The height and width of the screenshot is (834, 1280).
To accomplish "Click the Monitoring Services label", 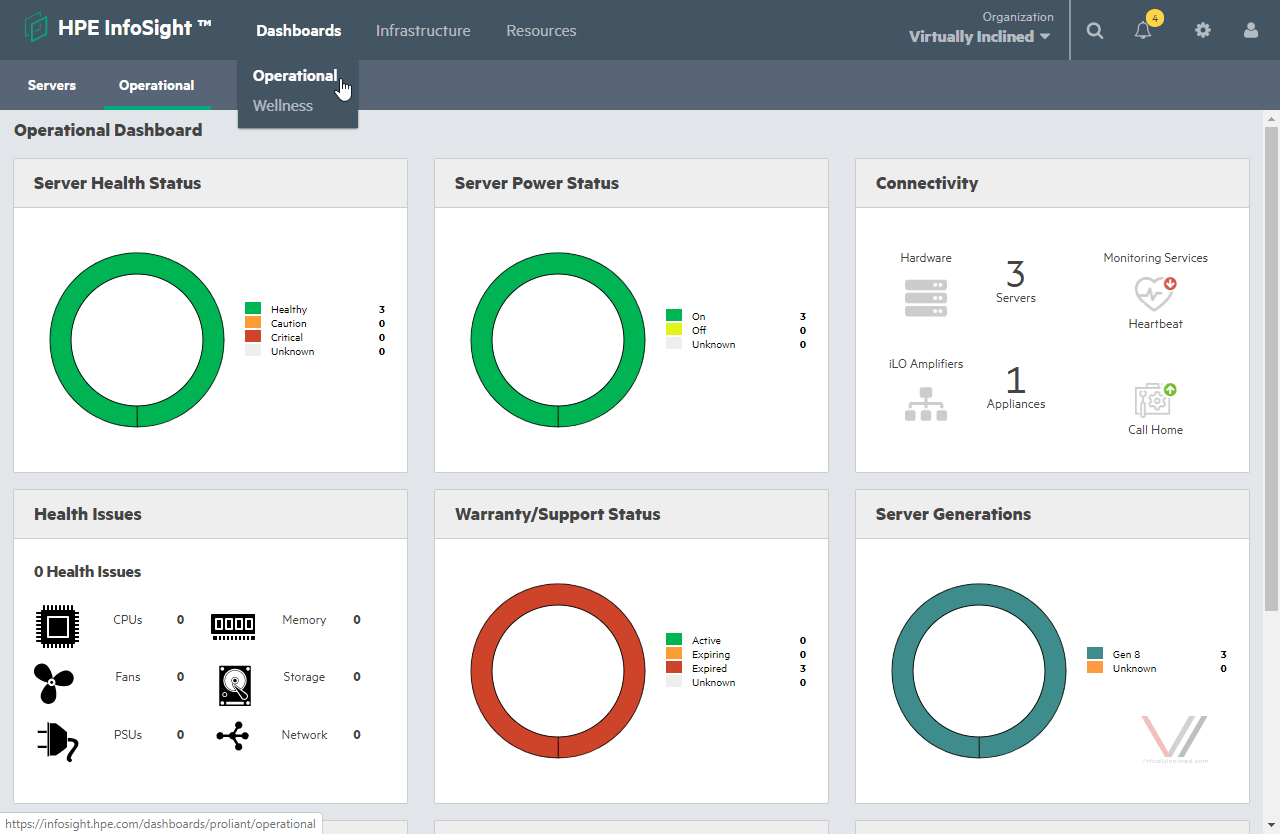I will pos(1155,258).
